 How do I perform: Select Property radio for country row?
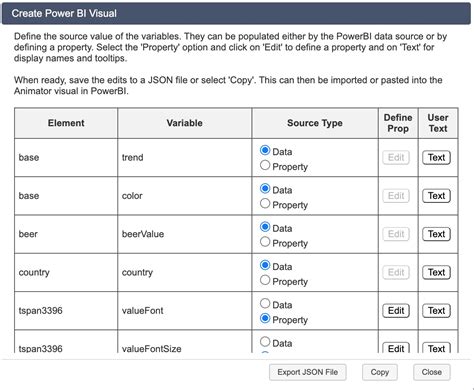tap(265, 280)
